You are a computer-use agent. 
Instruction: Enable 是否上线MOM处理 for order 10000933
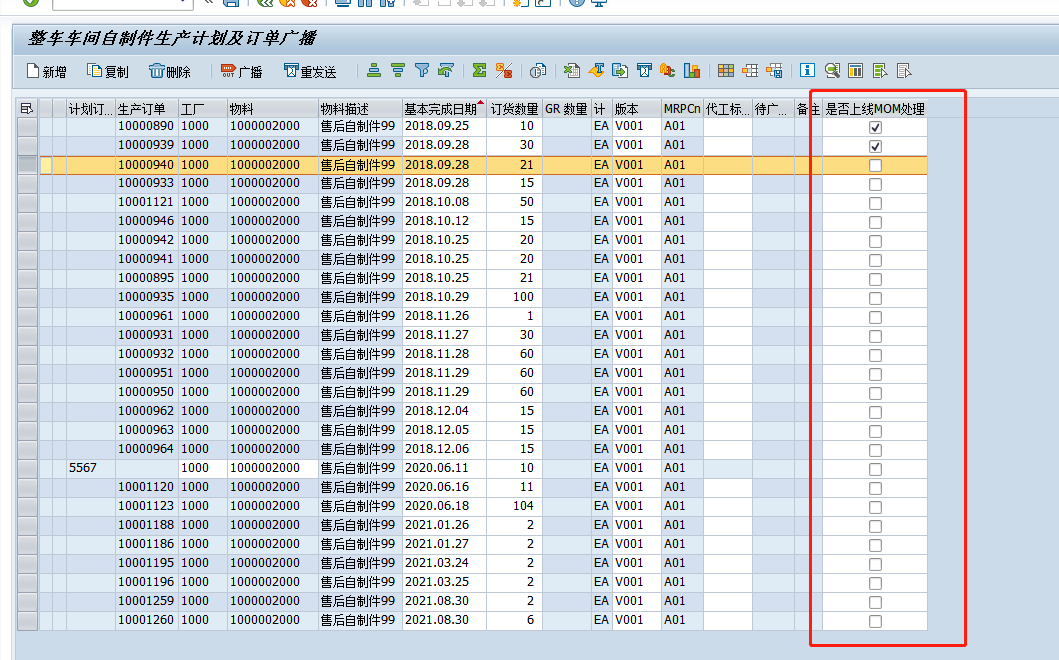pos(875,182)
